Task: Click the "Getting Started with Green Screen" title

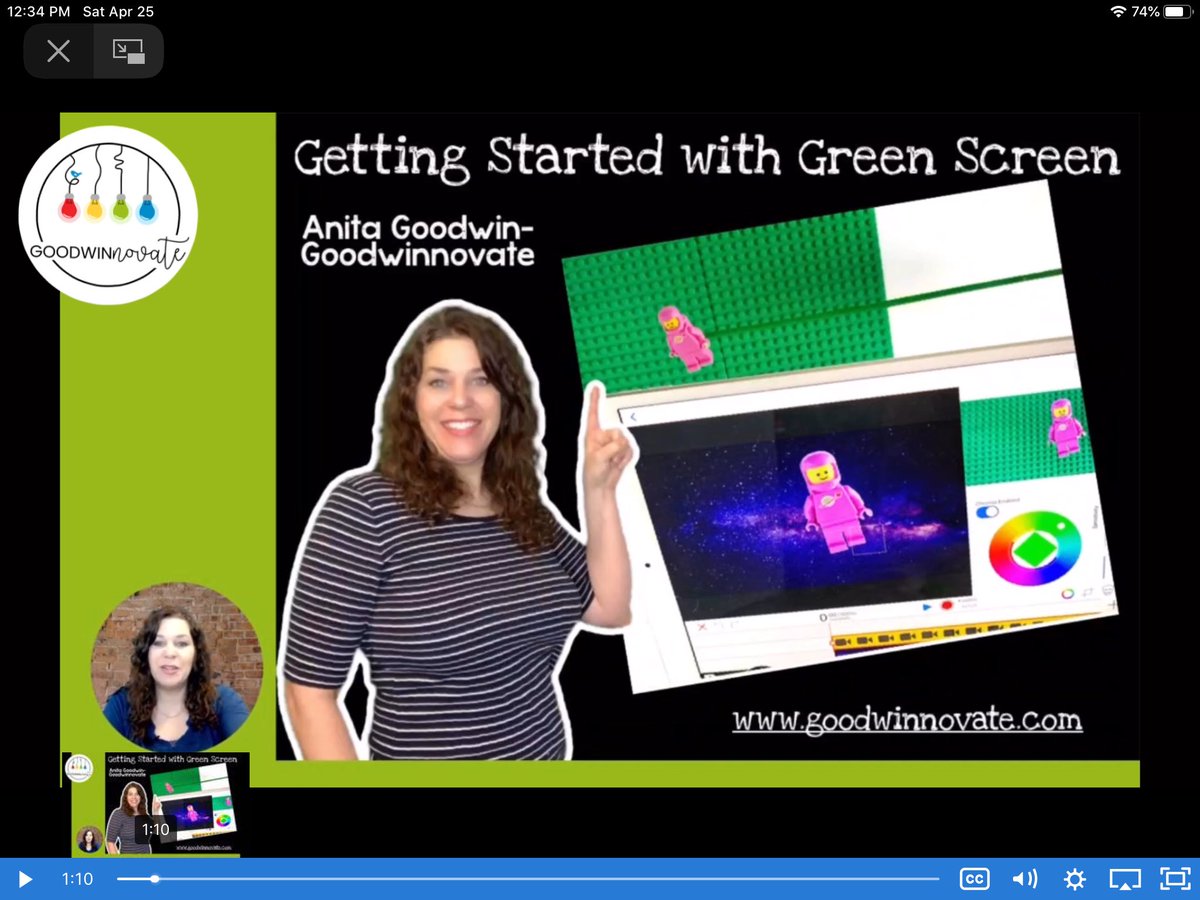Action: click(706, 158)
